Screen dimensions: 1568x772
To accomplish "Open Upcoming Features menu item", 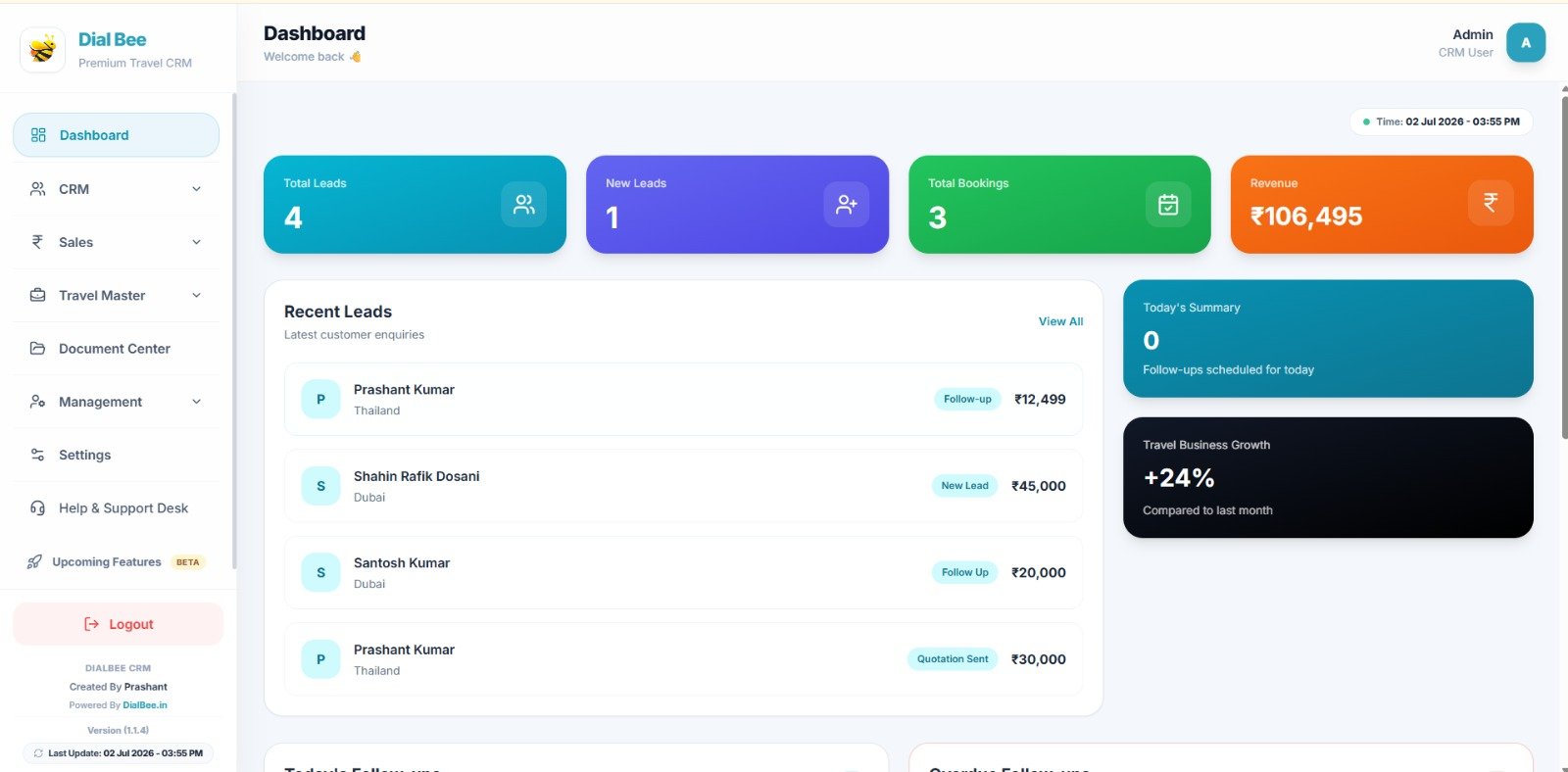I will pyautogui.click(x=116, y=561).
